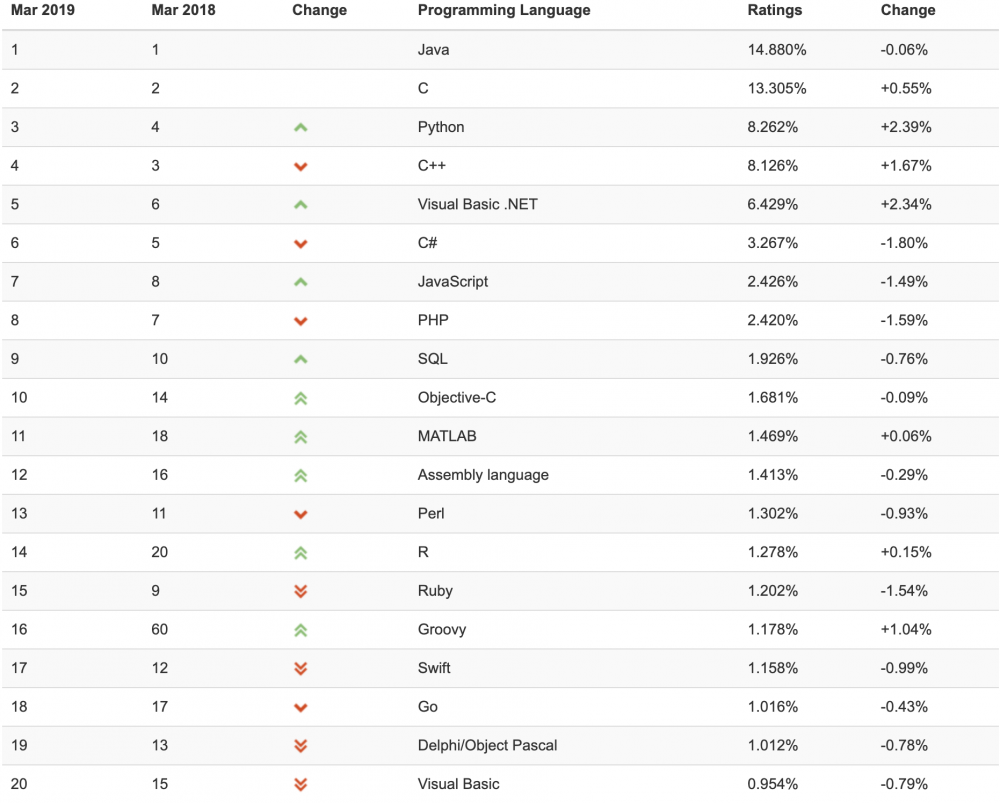Click the double down arrow beside Ruby
This screenshot has width=1000, height=803.
[x=300, y=591]
